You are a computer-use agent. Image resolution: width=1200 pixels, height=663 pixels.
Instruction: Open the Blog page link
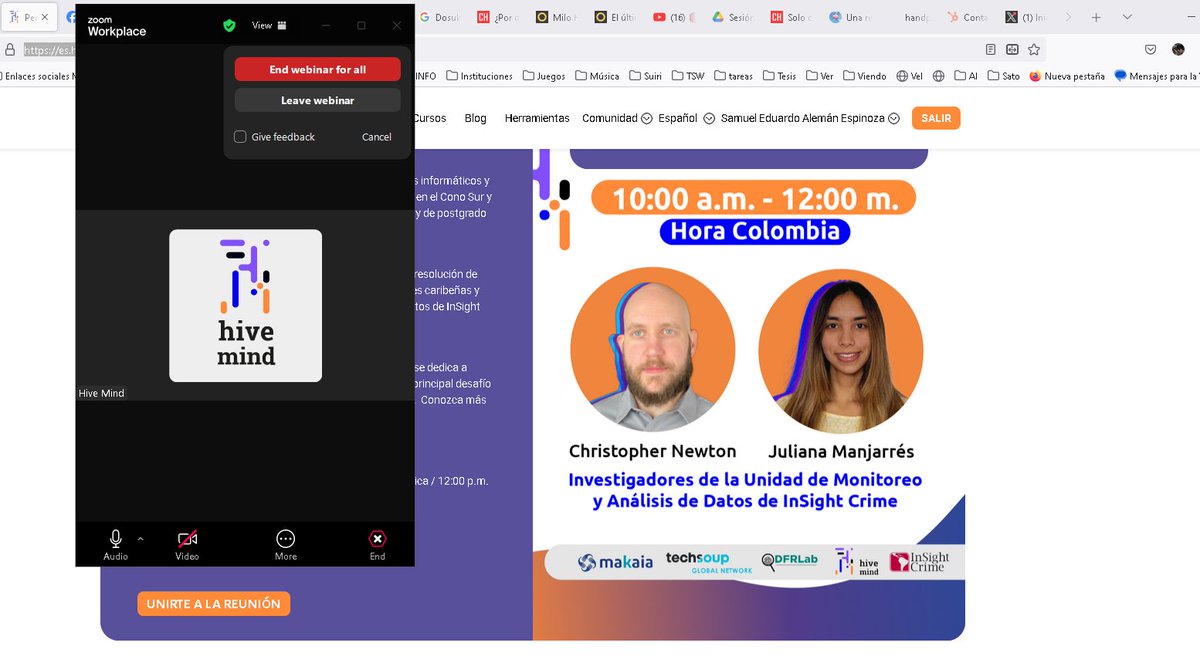pyautogui.click(x=475, y=118)
